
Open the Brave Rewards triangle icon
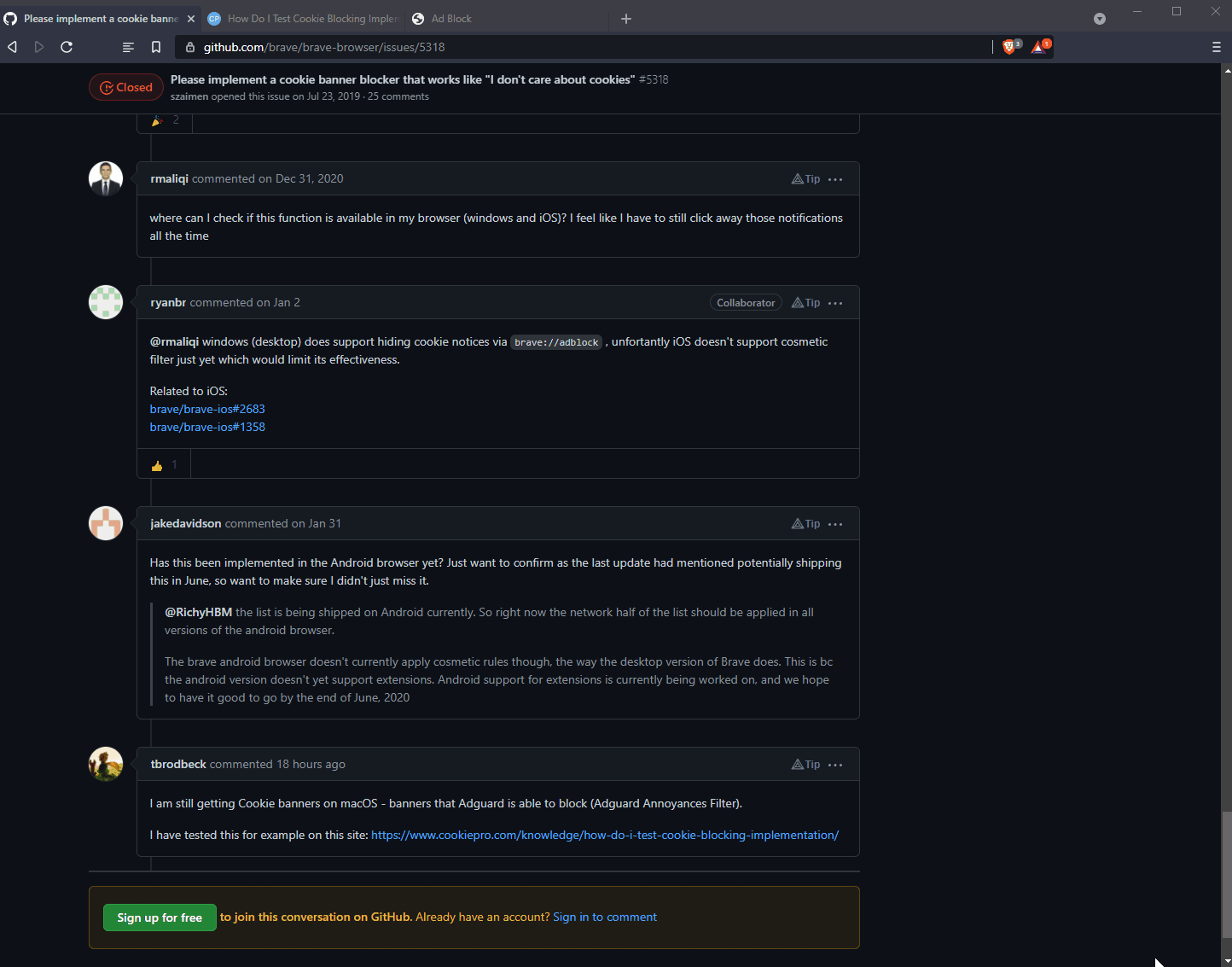click(x=1040, y=47)
